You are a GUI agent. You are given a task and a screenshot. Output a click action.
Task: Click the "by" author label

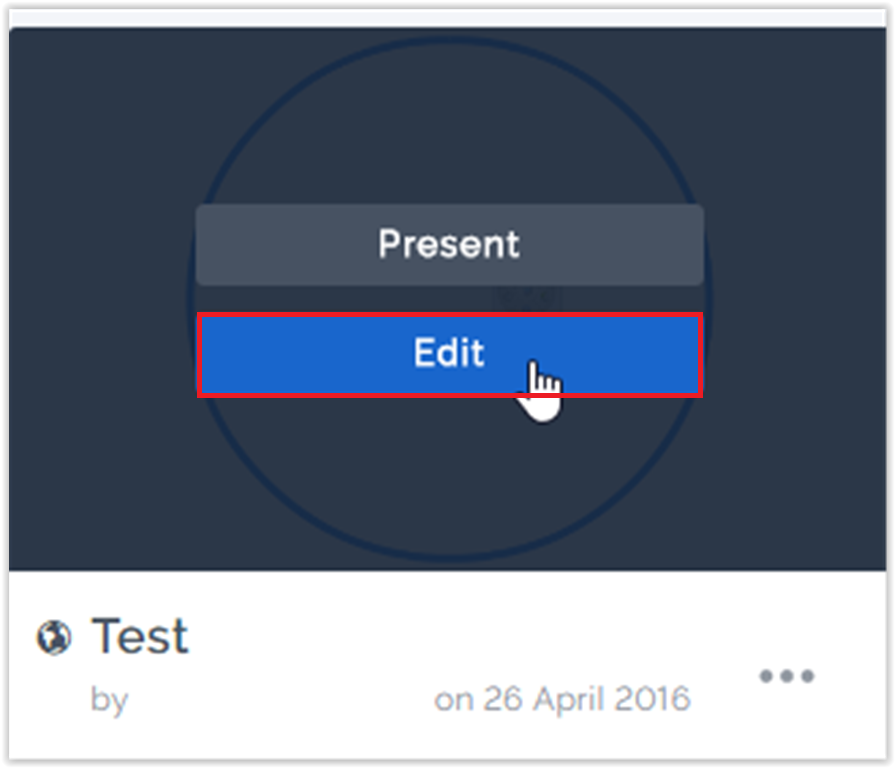click(x=109, y=700)
